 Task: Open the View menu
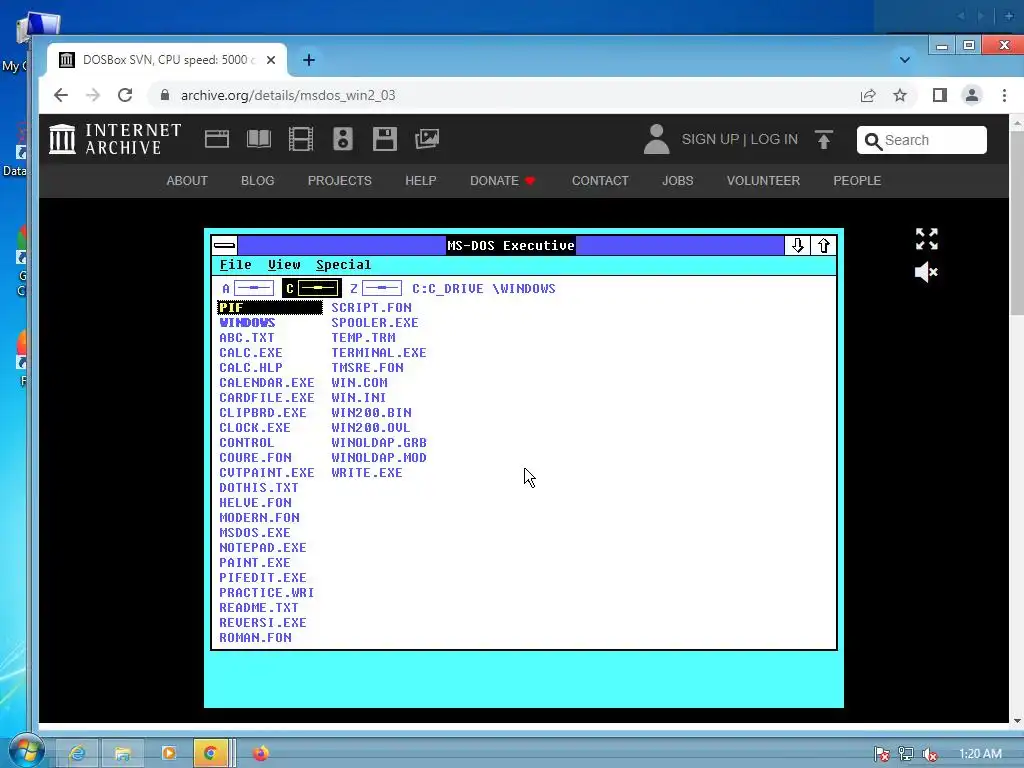(x=284, y=264)
